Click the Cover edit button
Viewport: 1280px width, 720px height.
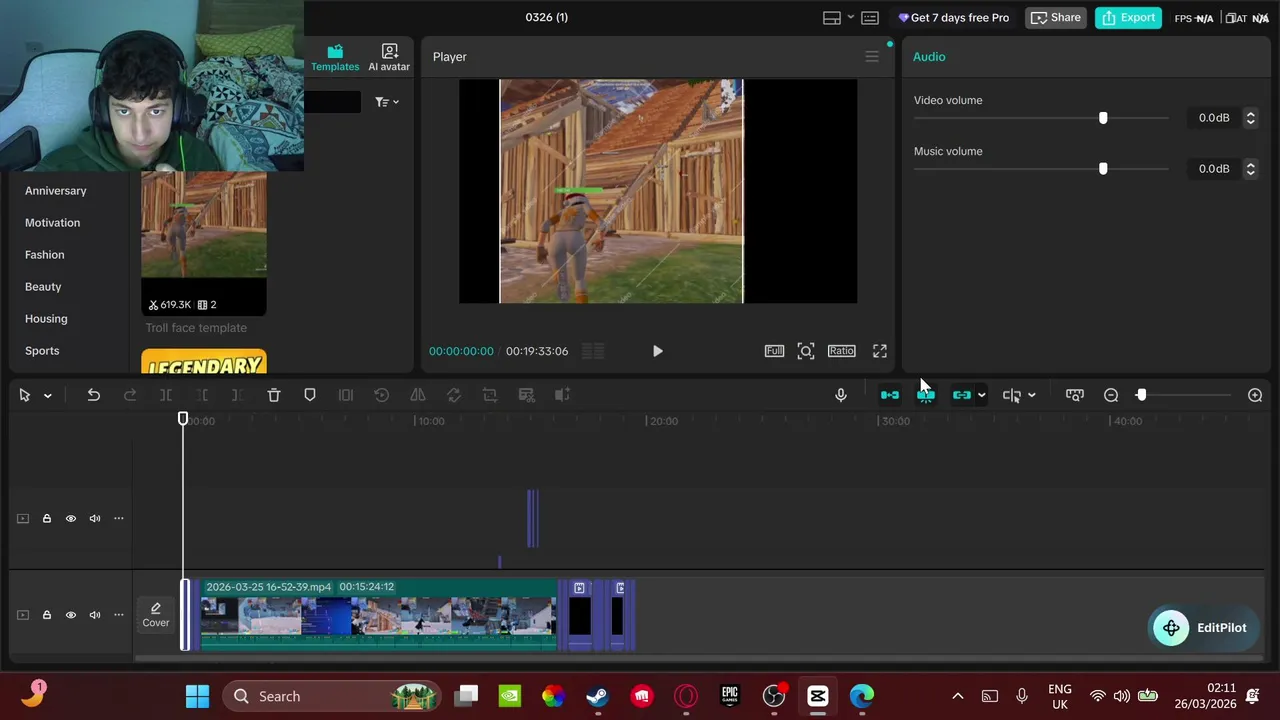155,615
